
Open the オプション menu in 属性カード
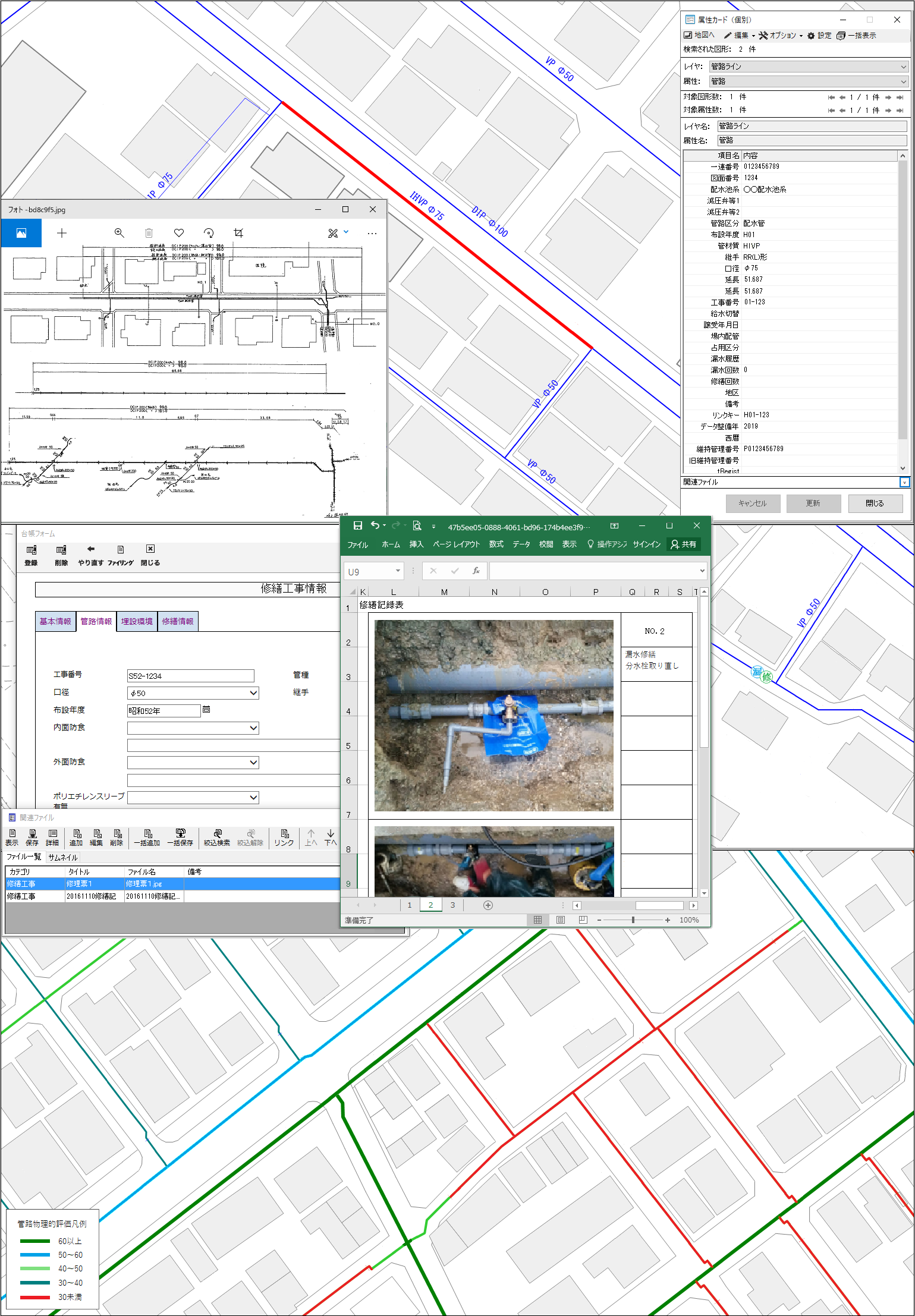[781, 36]
